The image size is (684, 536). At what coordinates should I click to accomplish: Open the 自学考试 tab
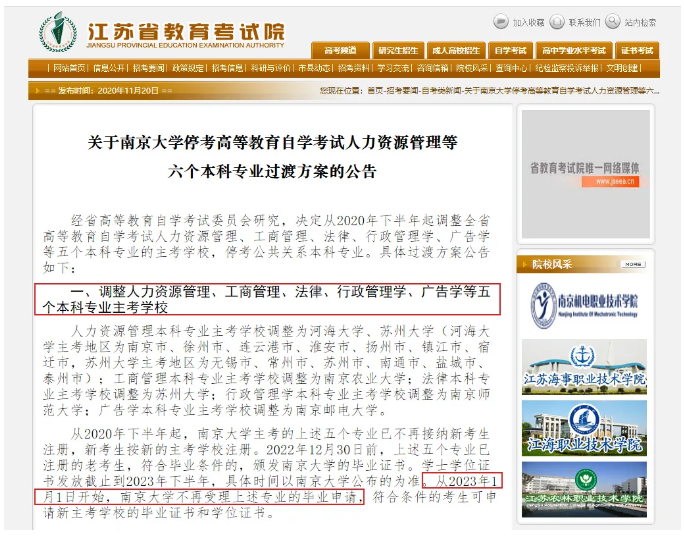pyautogui.click(x=510, y=51)
